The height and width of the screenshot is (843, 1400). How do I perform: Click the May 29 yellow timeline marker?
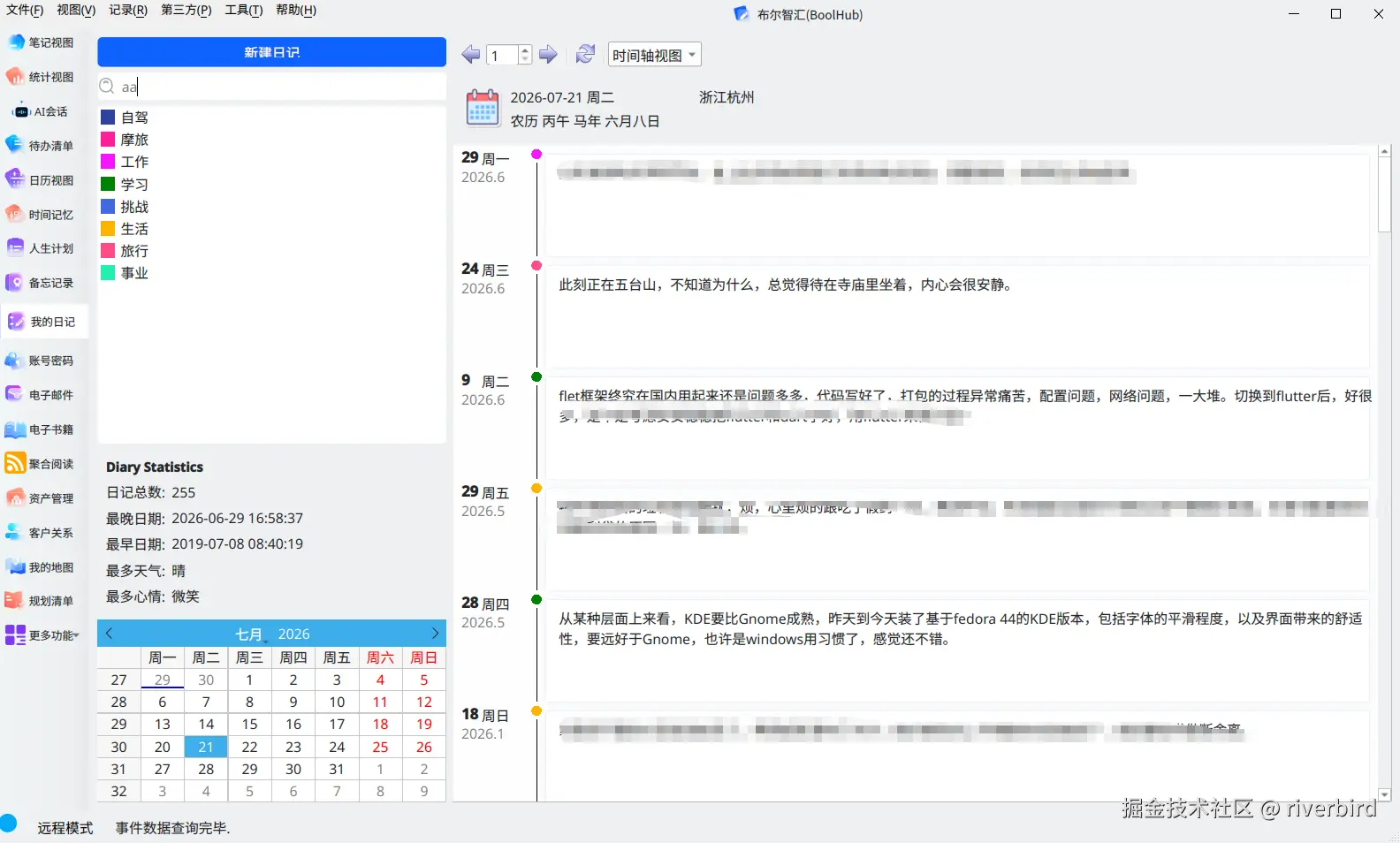pos(536,489)
